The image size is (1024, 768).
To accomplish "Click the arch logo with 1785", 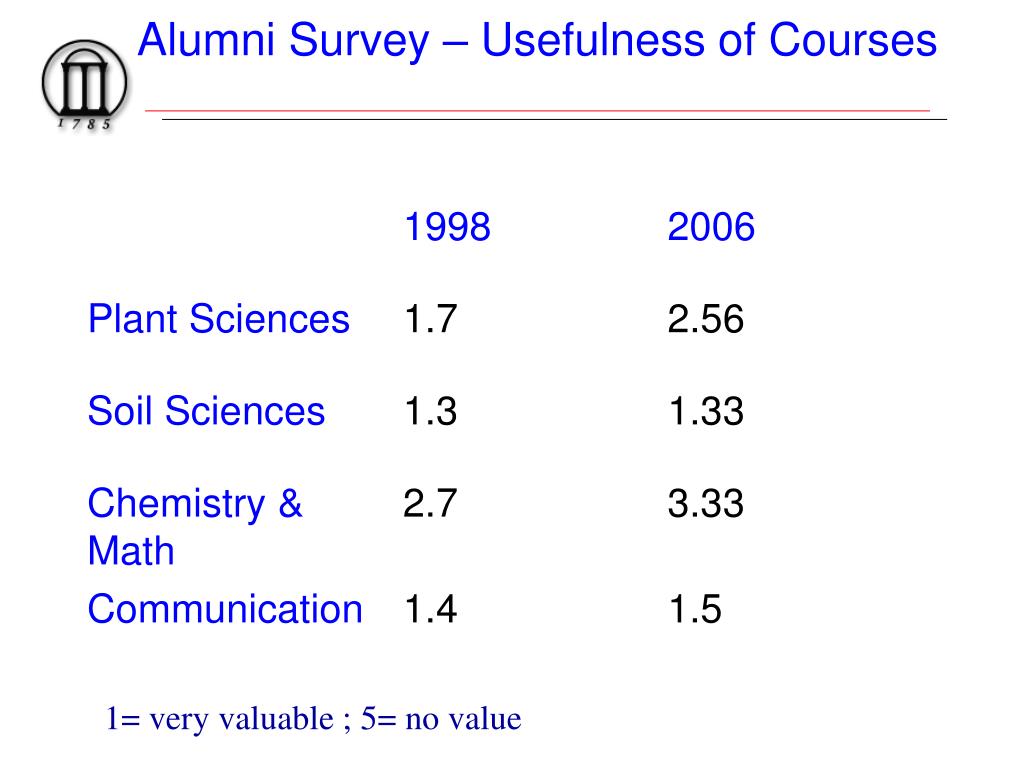I will [x=85, y=85].
